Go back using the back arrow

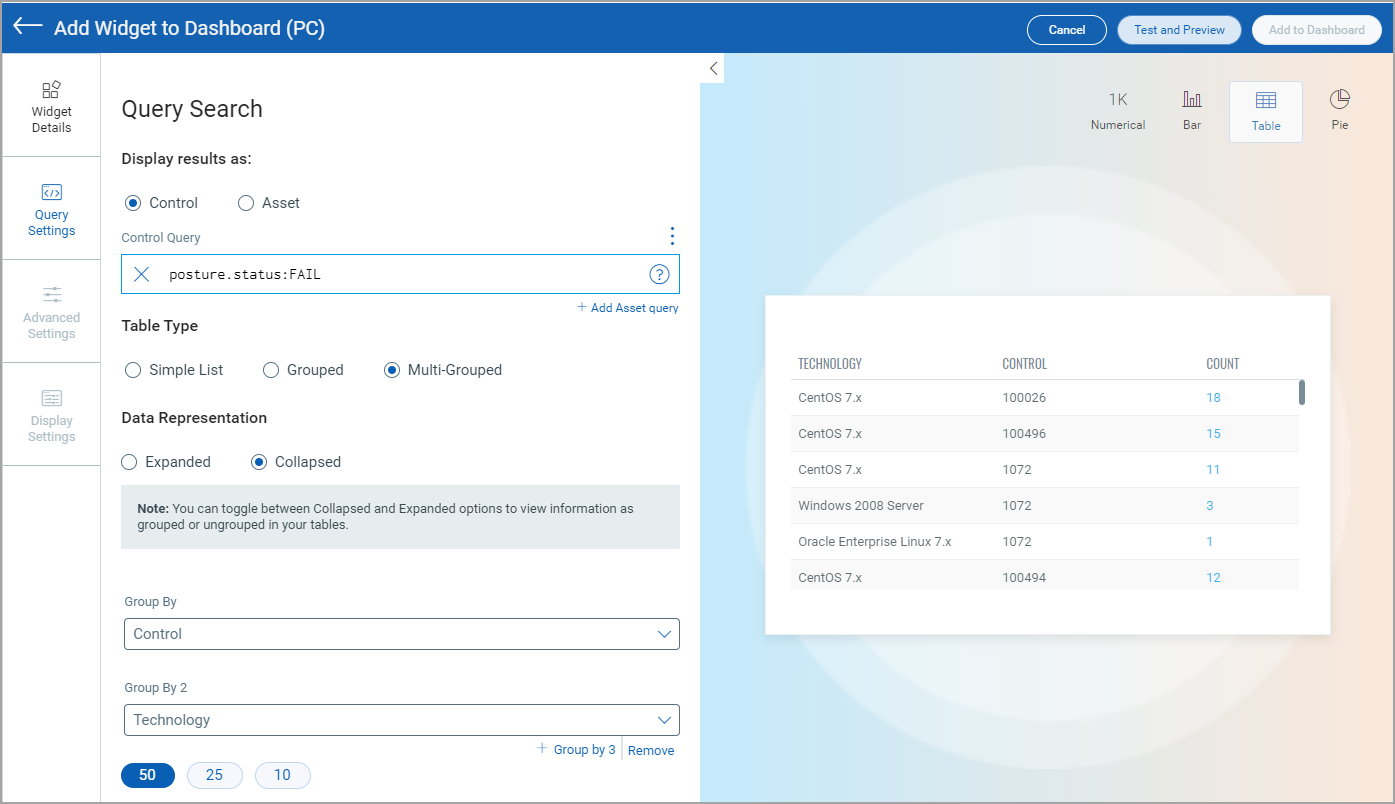tap(27, 27)
